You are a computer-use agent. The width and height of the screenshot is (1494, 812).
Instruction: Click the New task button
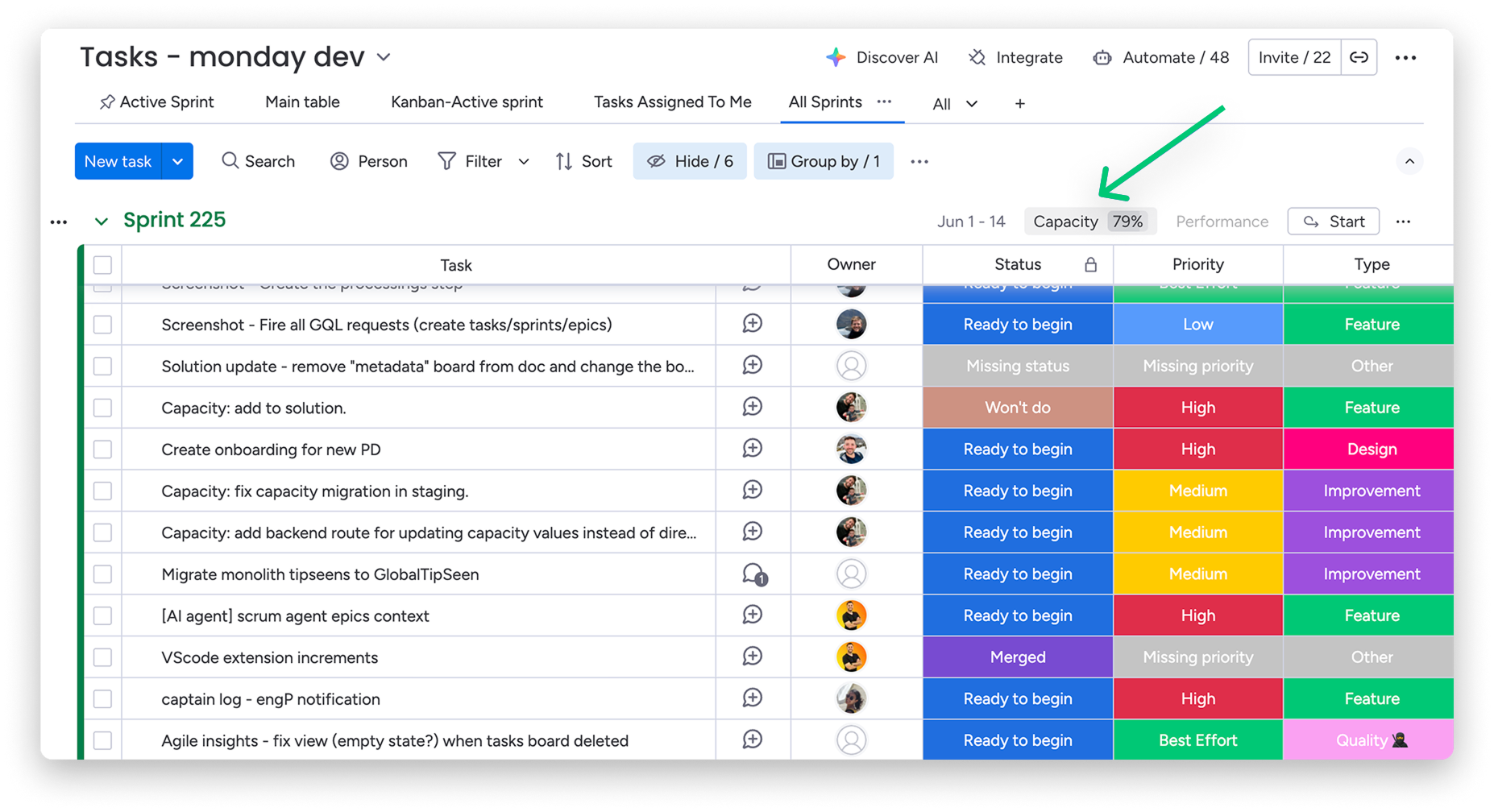118,161
